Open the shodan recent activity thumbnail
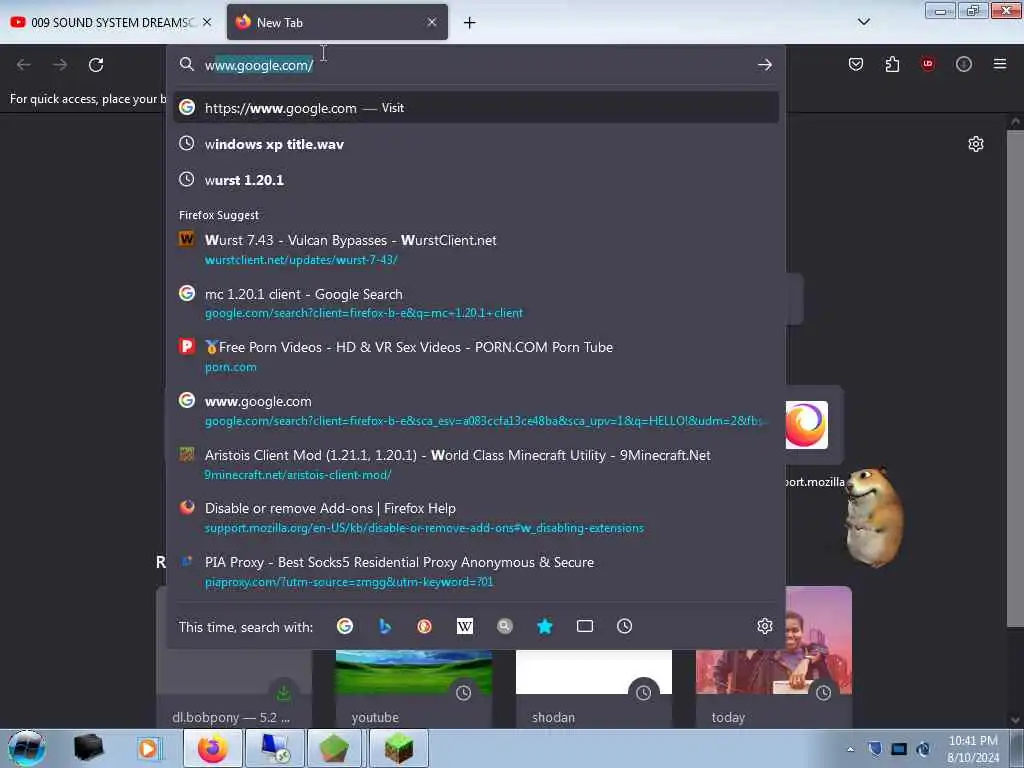Screen dimensions: 1024x768 tap(594, 688)
